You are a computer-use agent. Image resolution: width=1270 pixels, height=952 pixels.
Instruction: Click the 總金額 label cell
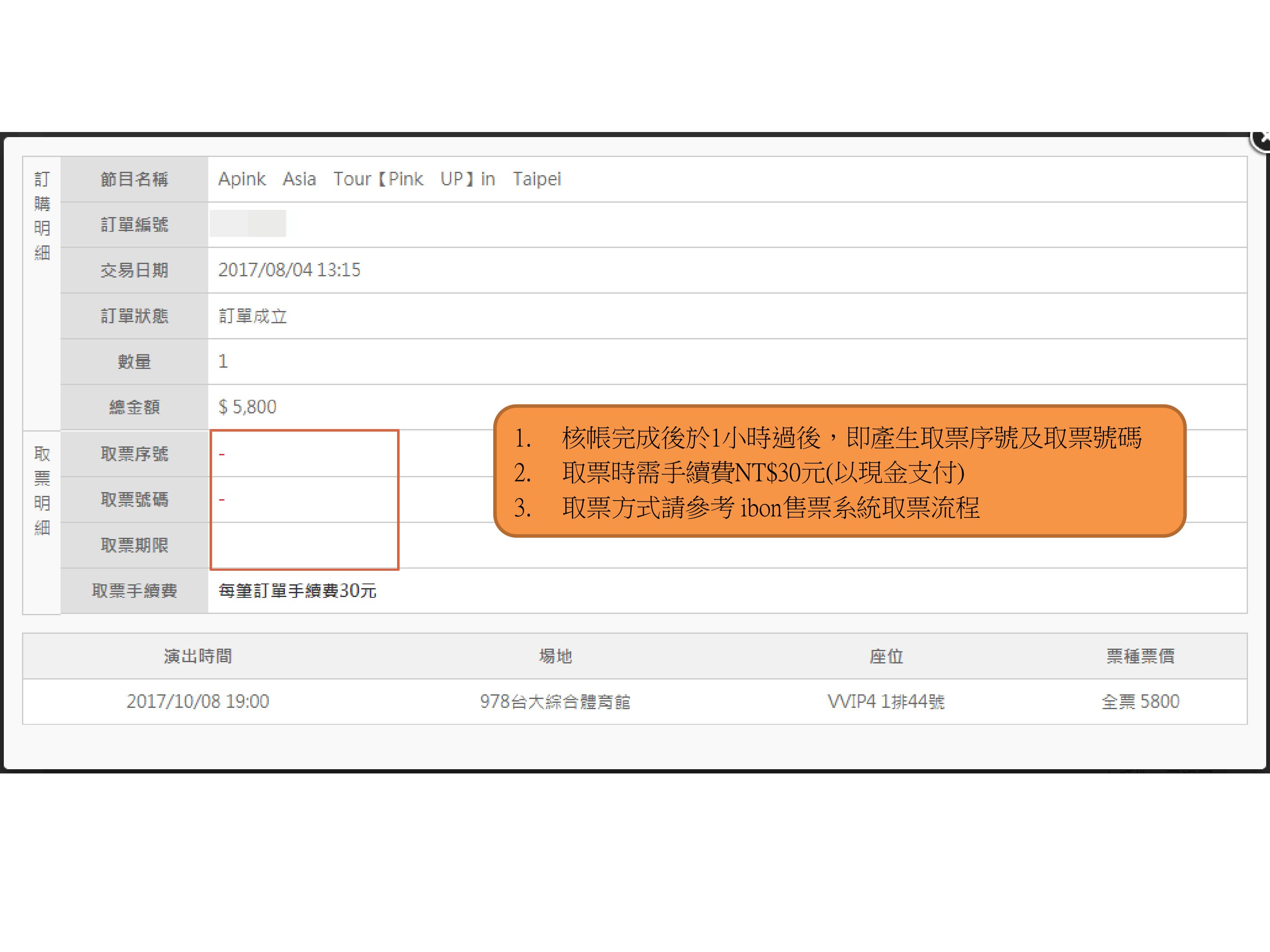[x=134, y=407]
